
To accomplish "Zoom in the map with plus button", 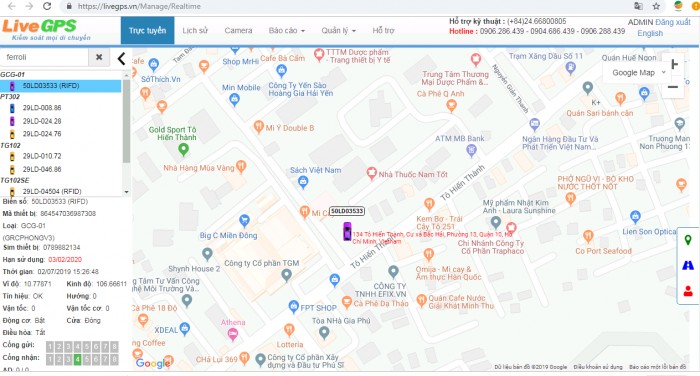I will pyautogui.click(x=674, y=65).
